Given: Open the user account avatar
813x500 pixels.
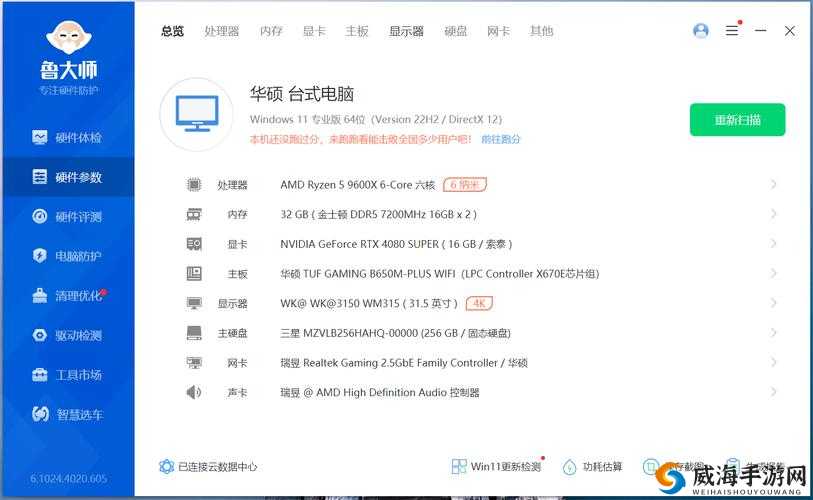Looking at the screenshot, I should pyautogui.click(x=700, y=31).
